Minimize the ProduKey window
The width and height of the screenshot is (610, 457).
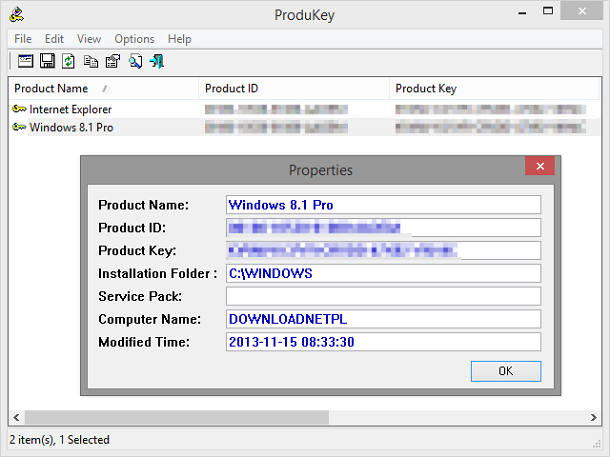pos(522,13)
